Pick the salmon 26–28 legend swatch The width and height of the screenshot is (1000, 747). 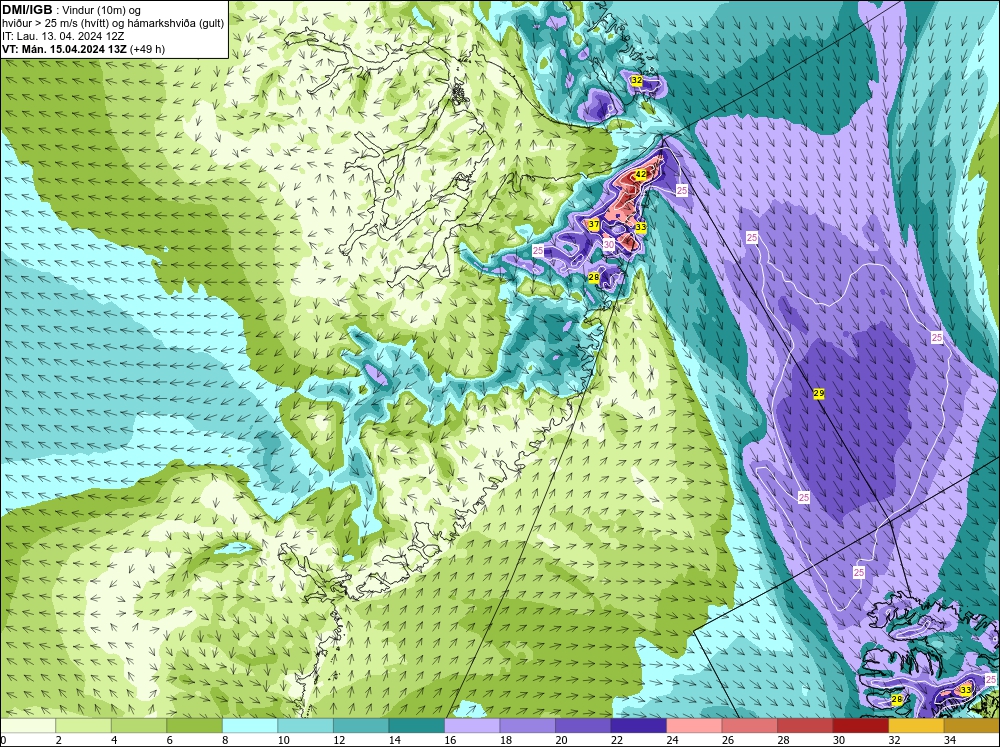click(x=749, y=725)
